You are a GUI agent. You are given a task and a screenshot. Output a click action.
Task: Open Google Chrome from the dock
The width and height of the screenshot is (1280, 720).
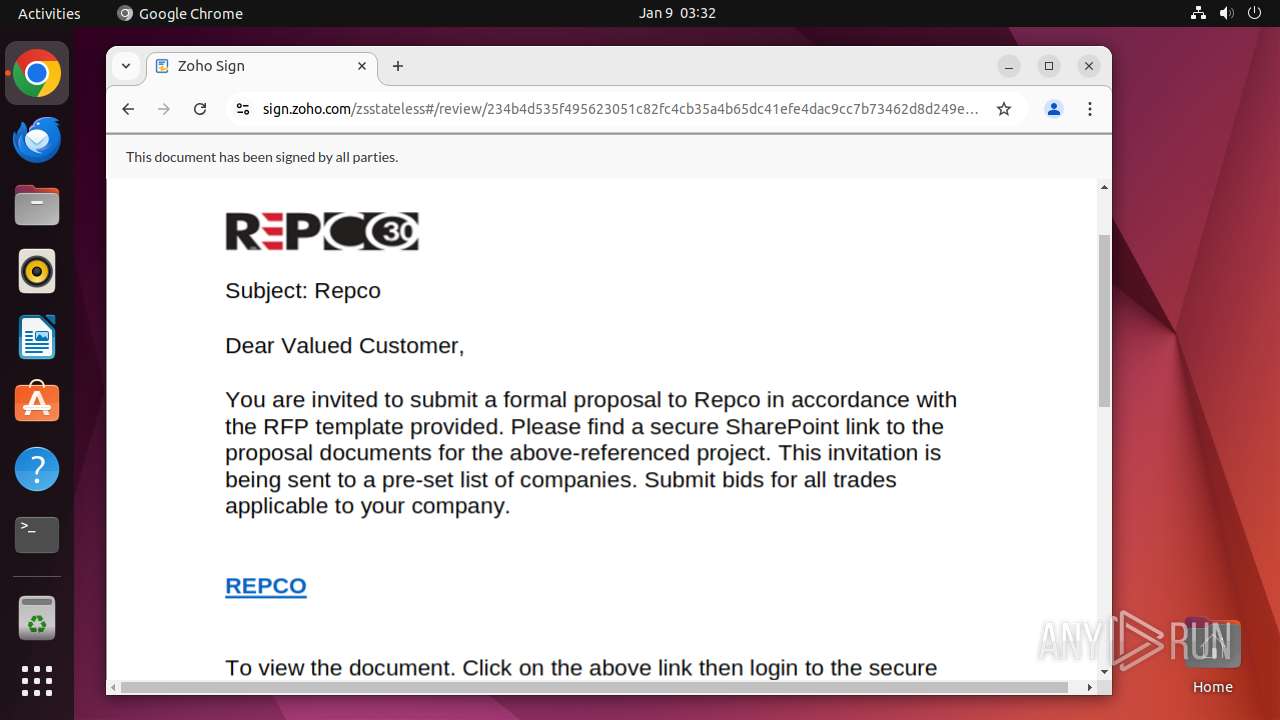point(37,74)
